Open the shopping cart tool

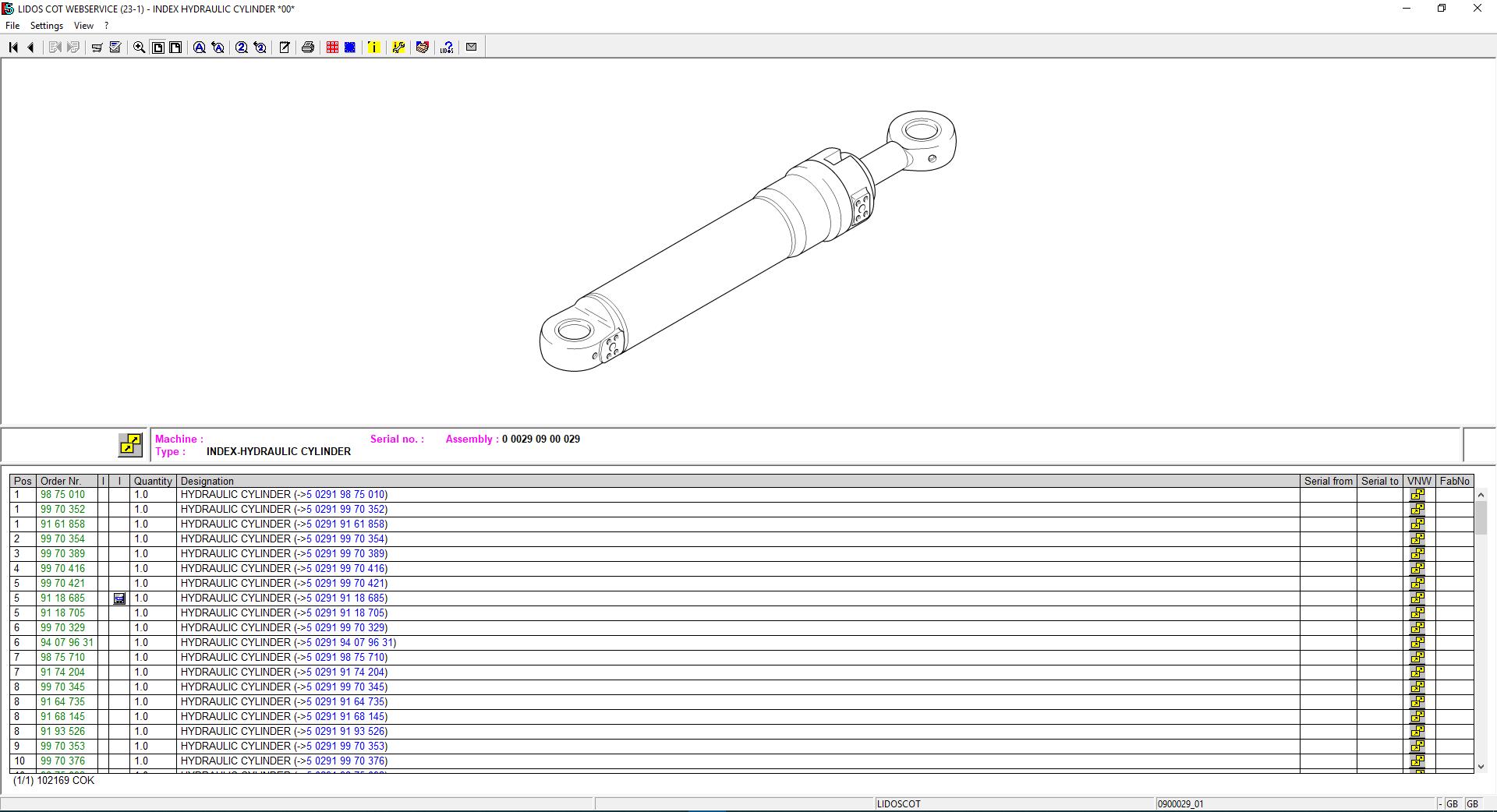tap(97, 47)
